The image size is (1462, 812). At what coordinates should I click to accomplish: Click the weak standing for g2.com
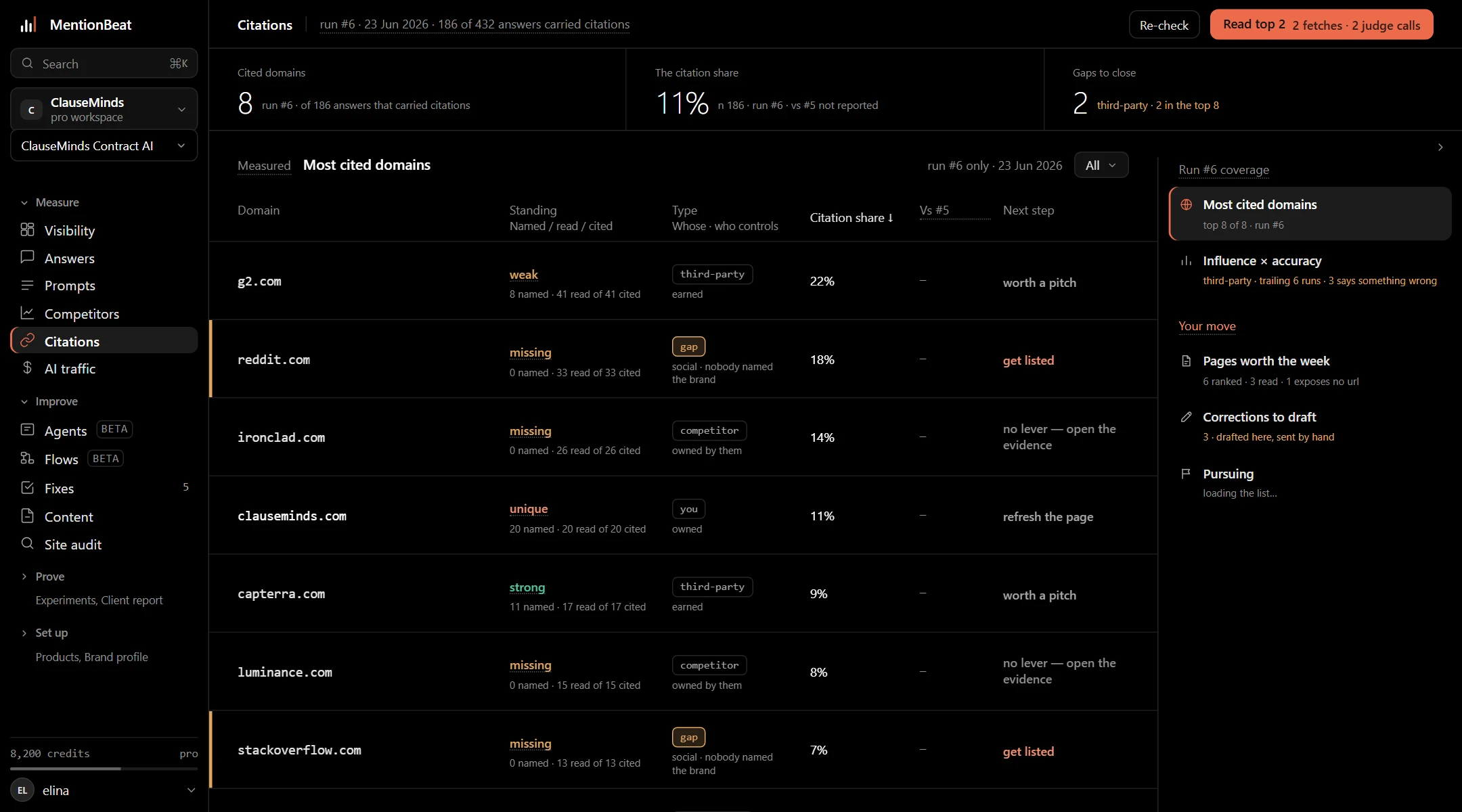point(523,274)
